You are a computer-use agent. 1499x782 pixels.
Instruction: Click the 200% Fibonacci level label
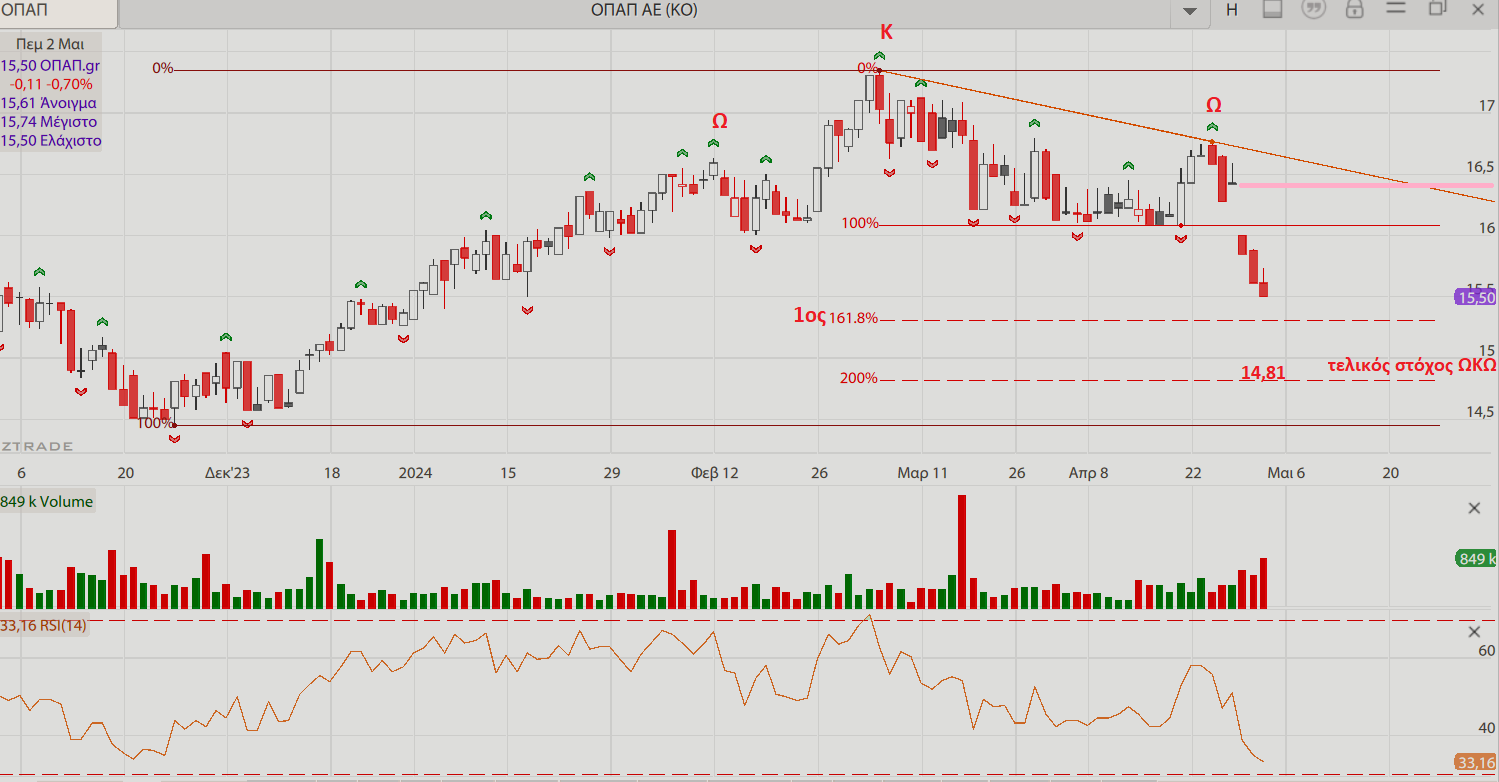859,378
